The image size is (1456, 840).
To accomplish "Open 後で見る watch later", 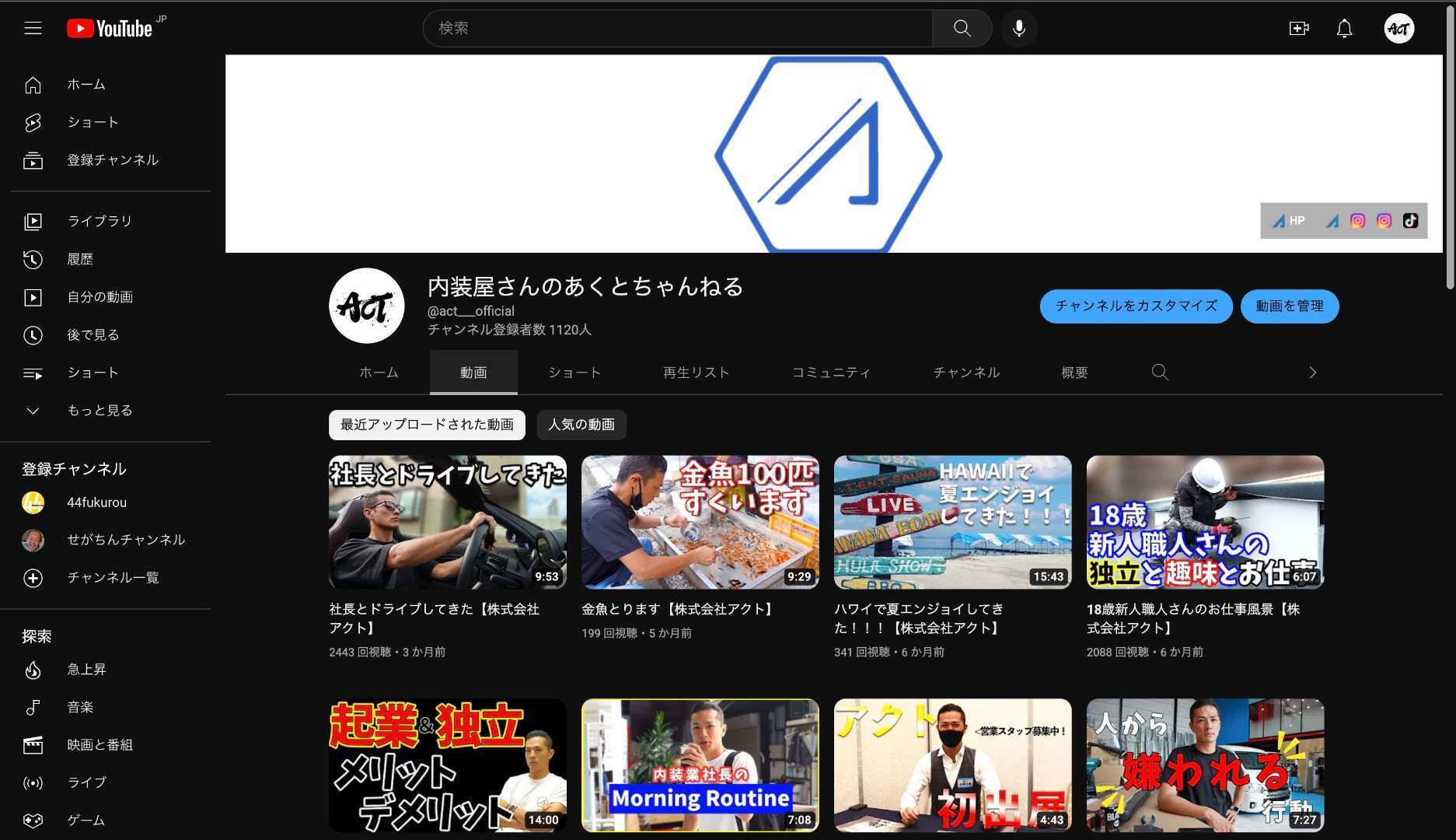I will 105,335.
